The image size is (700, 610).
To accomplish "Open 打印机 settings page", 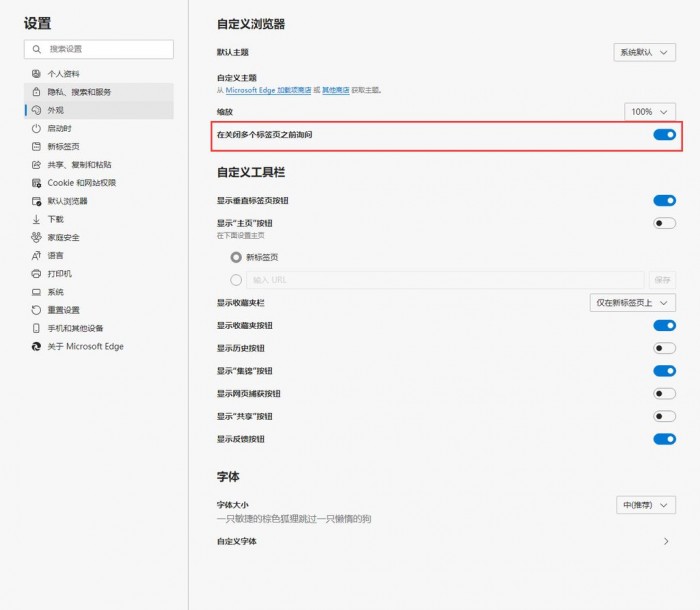I will (99, 274).
